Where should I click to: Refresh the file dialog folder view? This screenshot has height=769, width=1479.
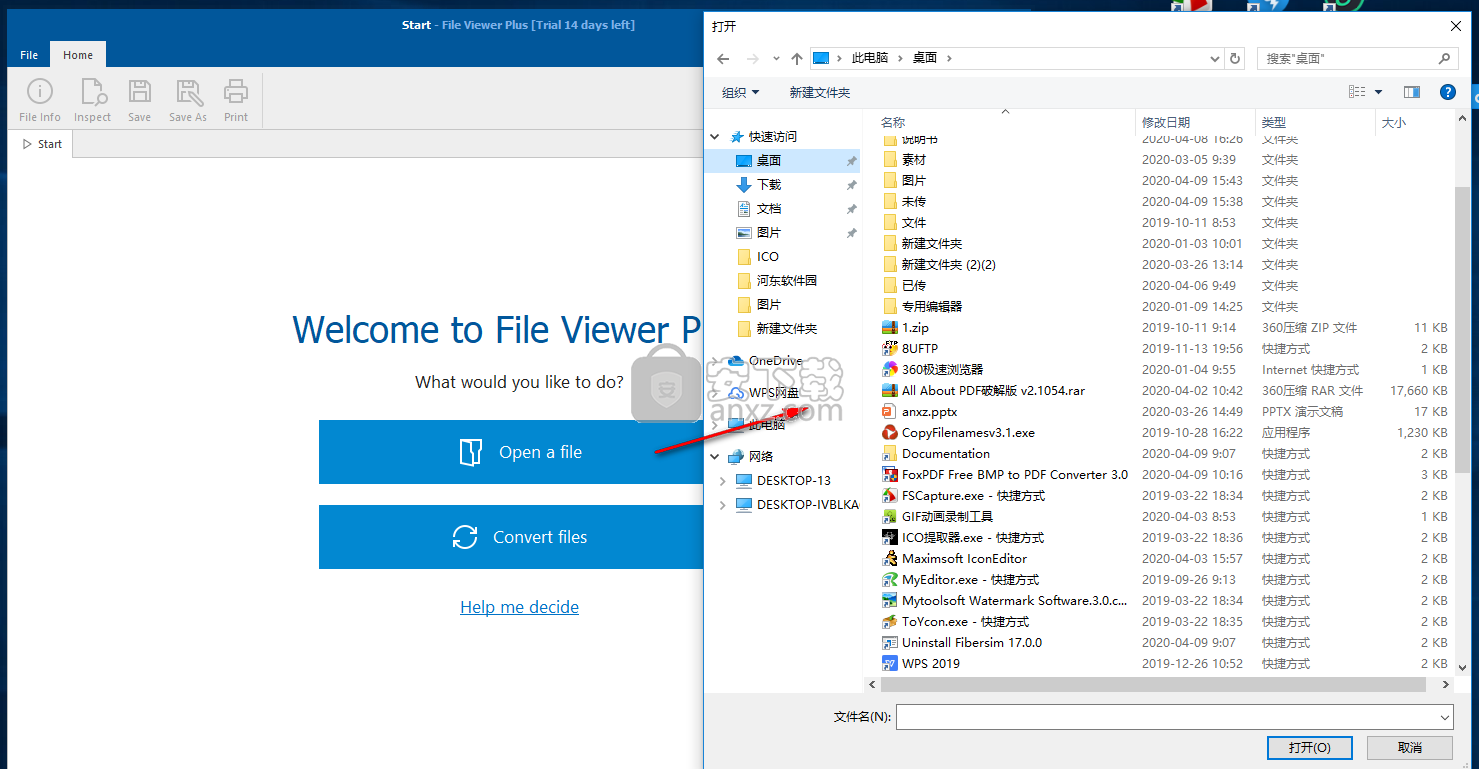pyautogui.click(x=1235, y=59)
